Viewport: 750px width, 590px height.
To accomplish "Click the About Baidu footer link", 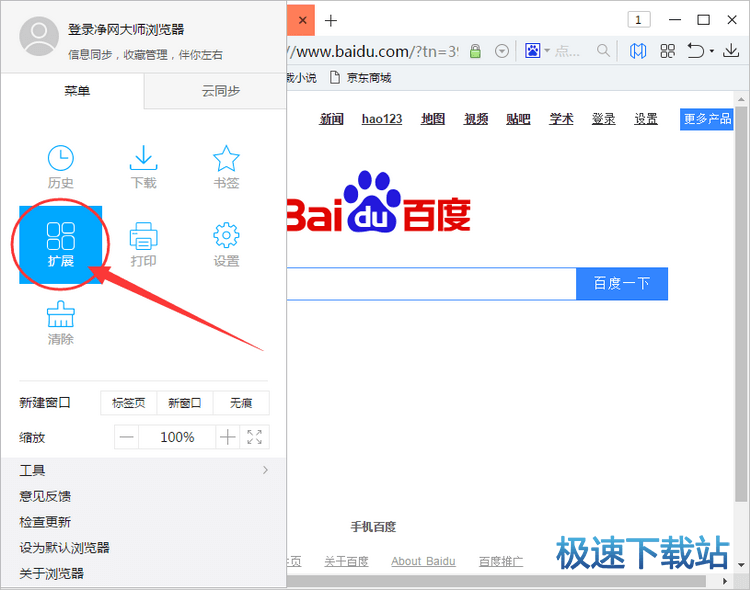I will (x=423, y=561).
